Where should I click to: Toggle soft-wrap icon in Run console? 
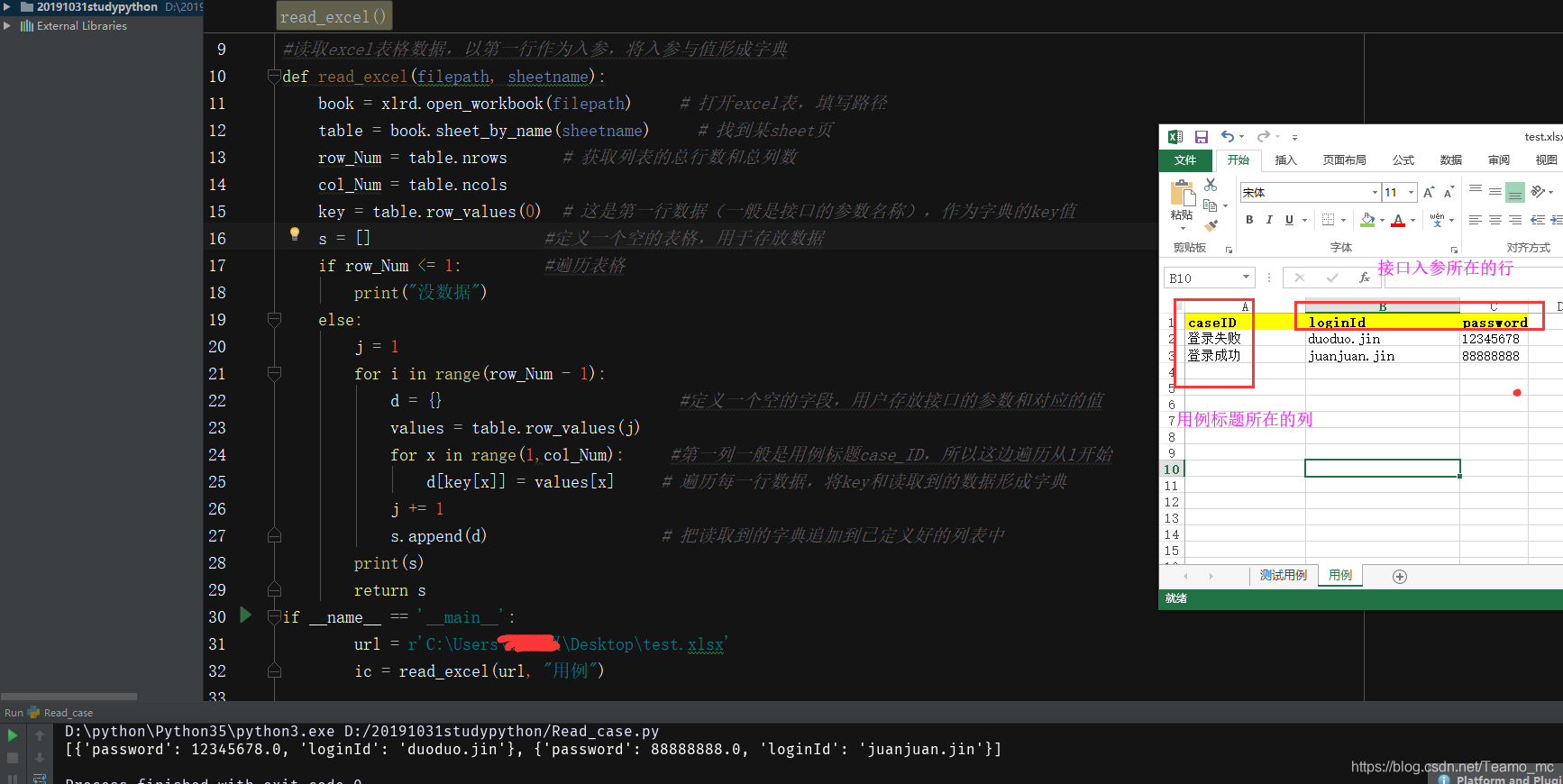coord(40,777)
